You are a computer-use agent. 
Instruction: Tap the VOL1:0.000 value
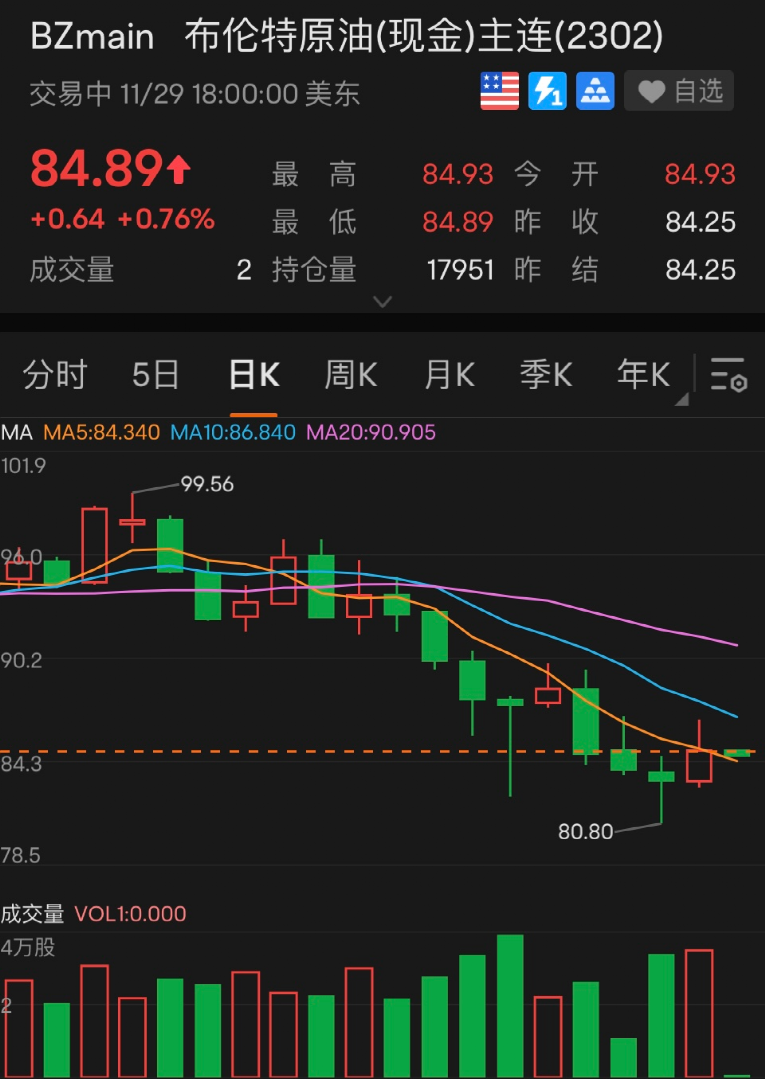click(x=130, y=914)
